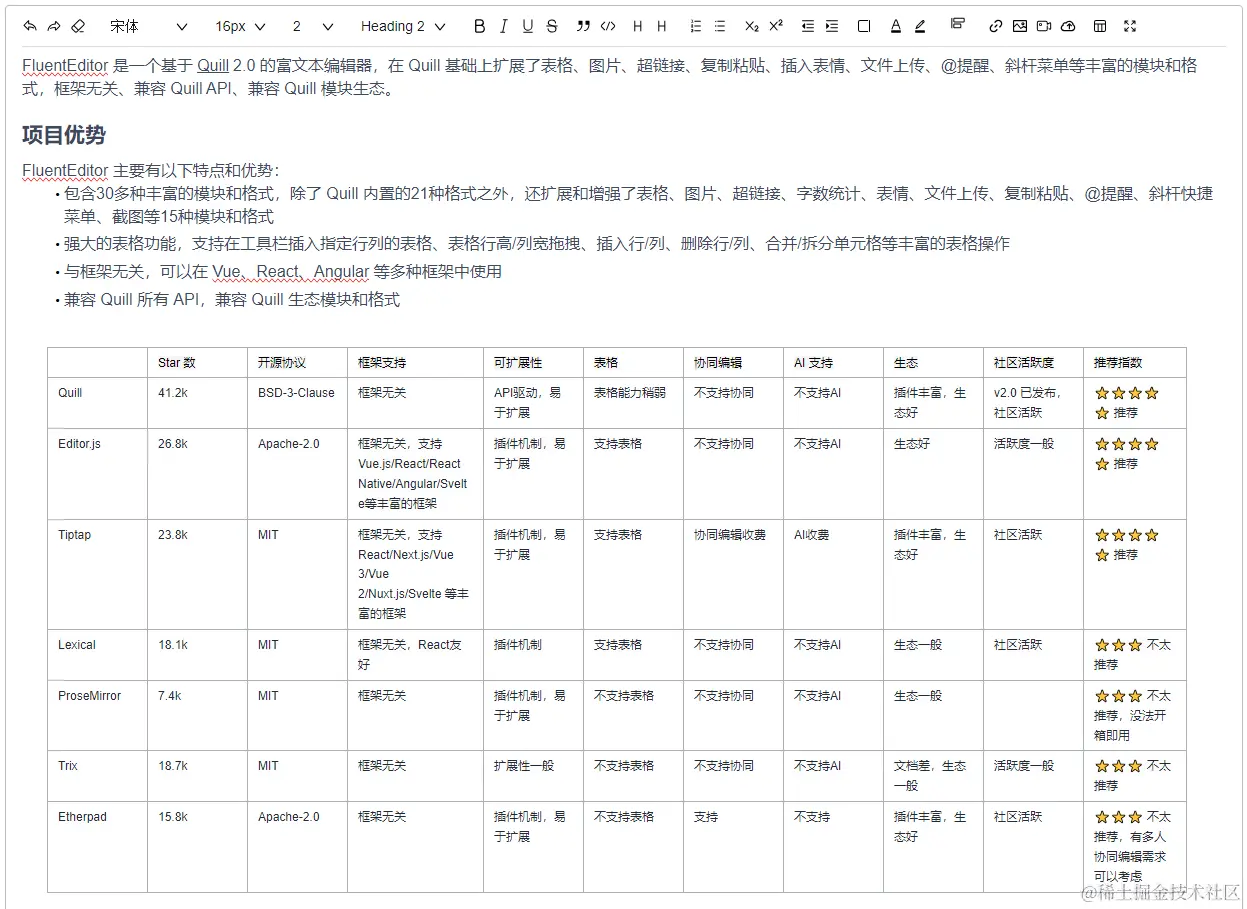The width and height of the screenshot is (1247, 909).
Task: Decrease the paragraph indent
Action: pos(808,26)
